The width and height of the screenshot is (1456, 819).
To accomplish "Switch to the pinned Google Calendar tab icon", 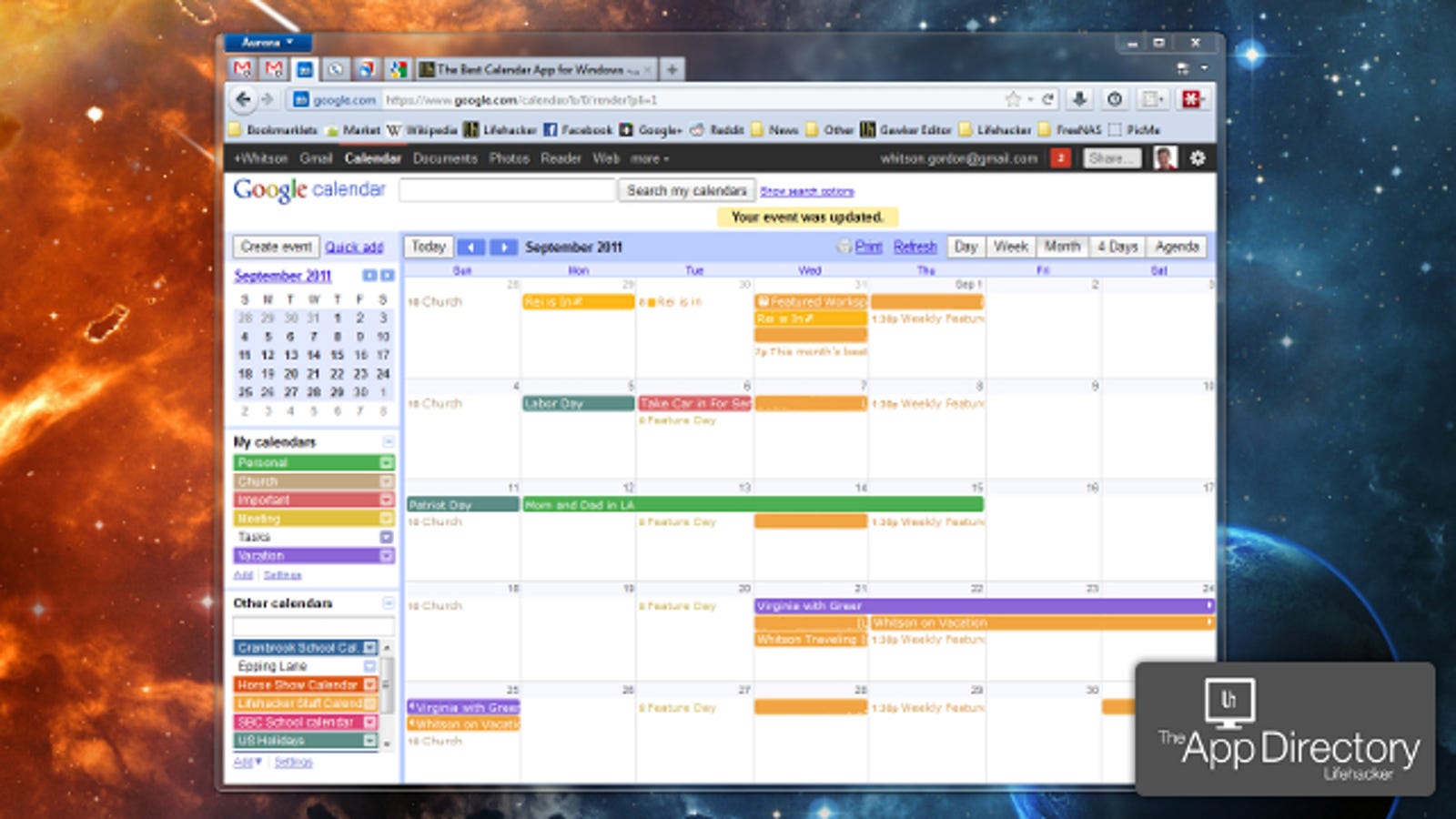I will (x=304, y=69).
